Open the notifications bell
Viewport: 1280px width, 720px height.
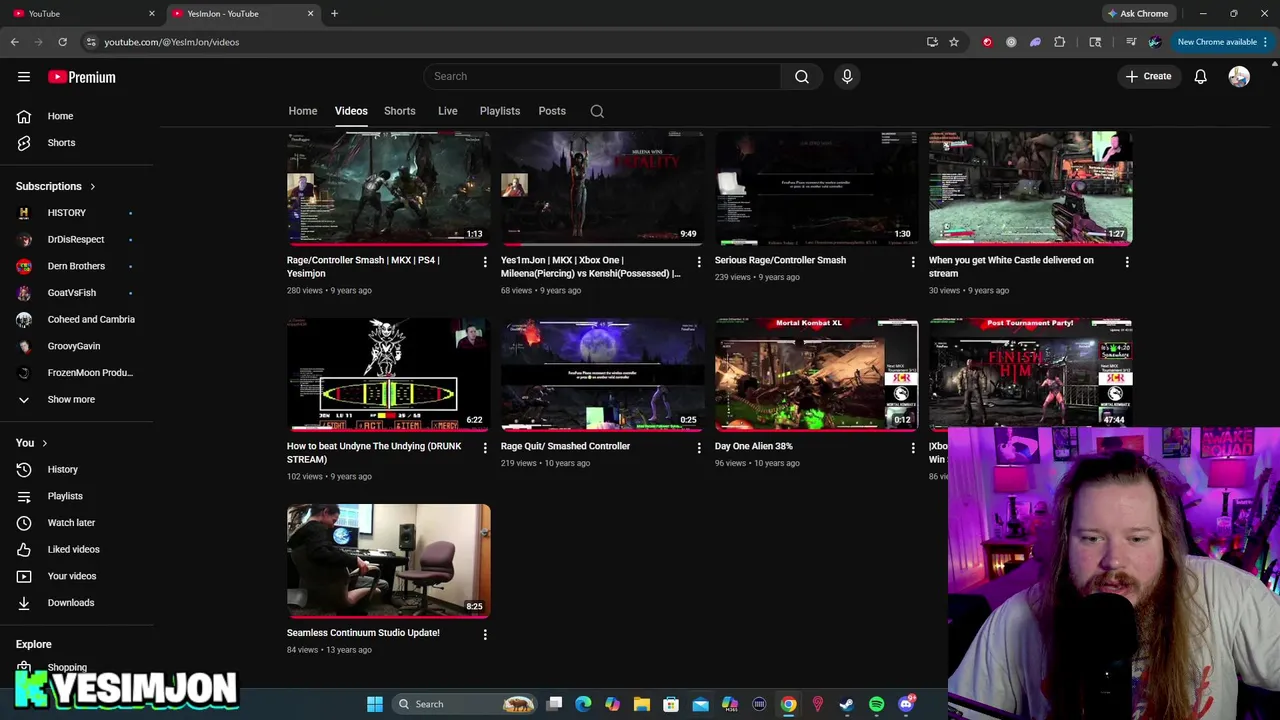click(x=1201, y=76)
